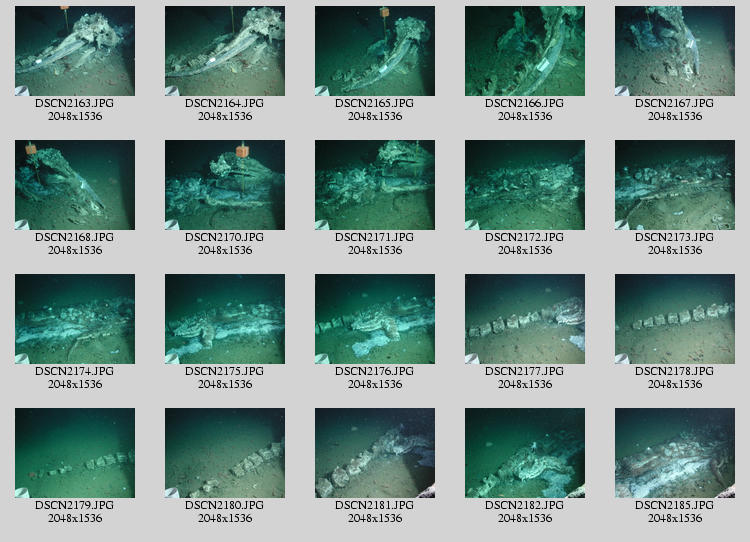Open thumbnail DSCN2163.JPG

coord(75,51)
